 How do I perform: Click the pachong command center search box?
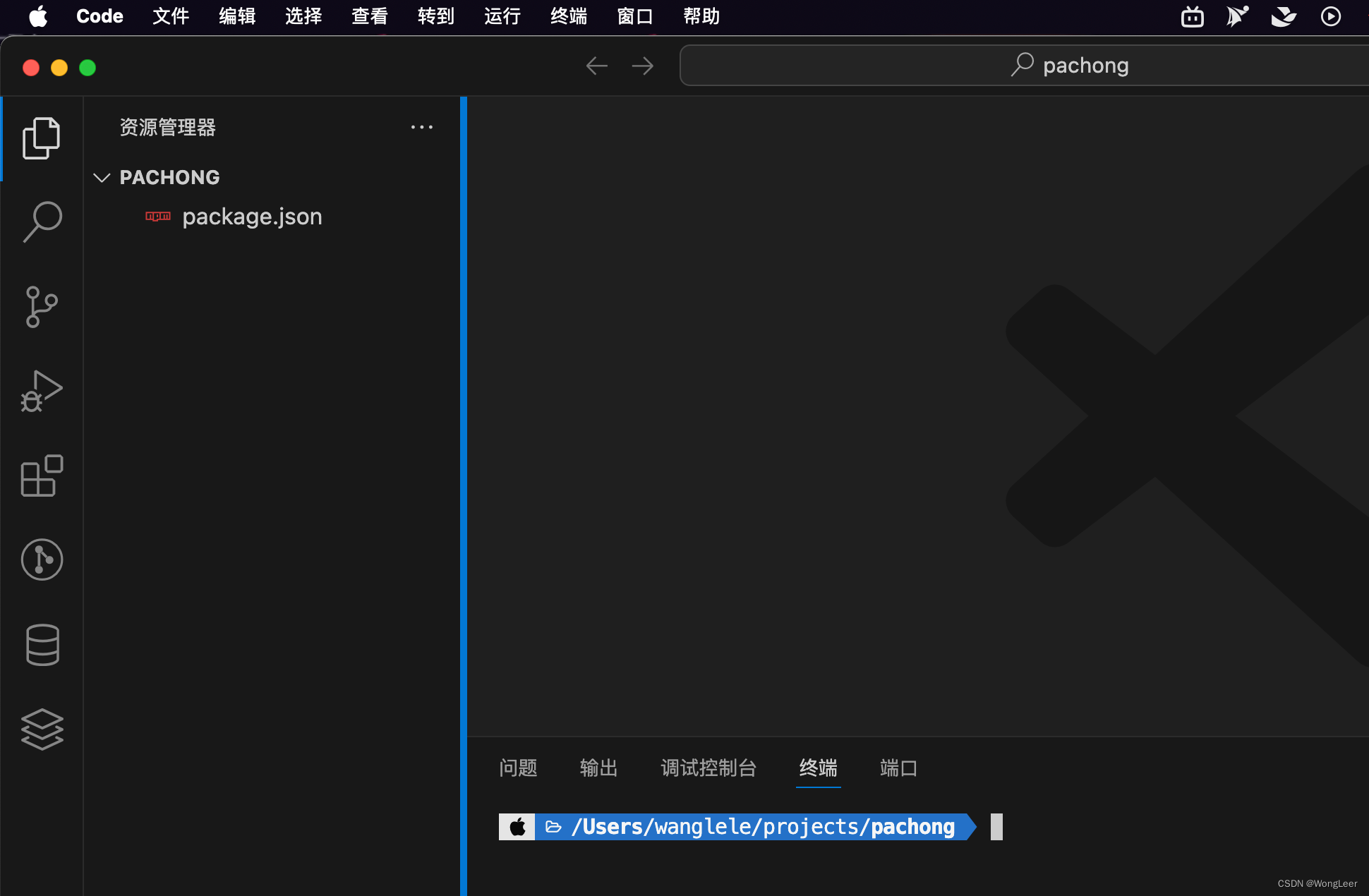[x=1023, y=66]
